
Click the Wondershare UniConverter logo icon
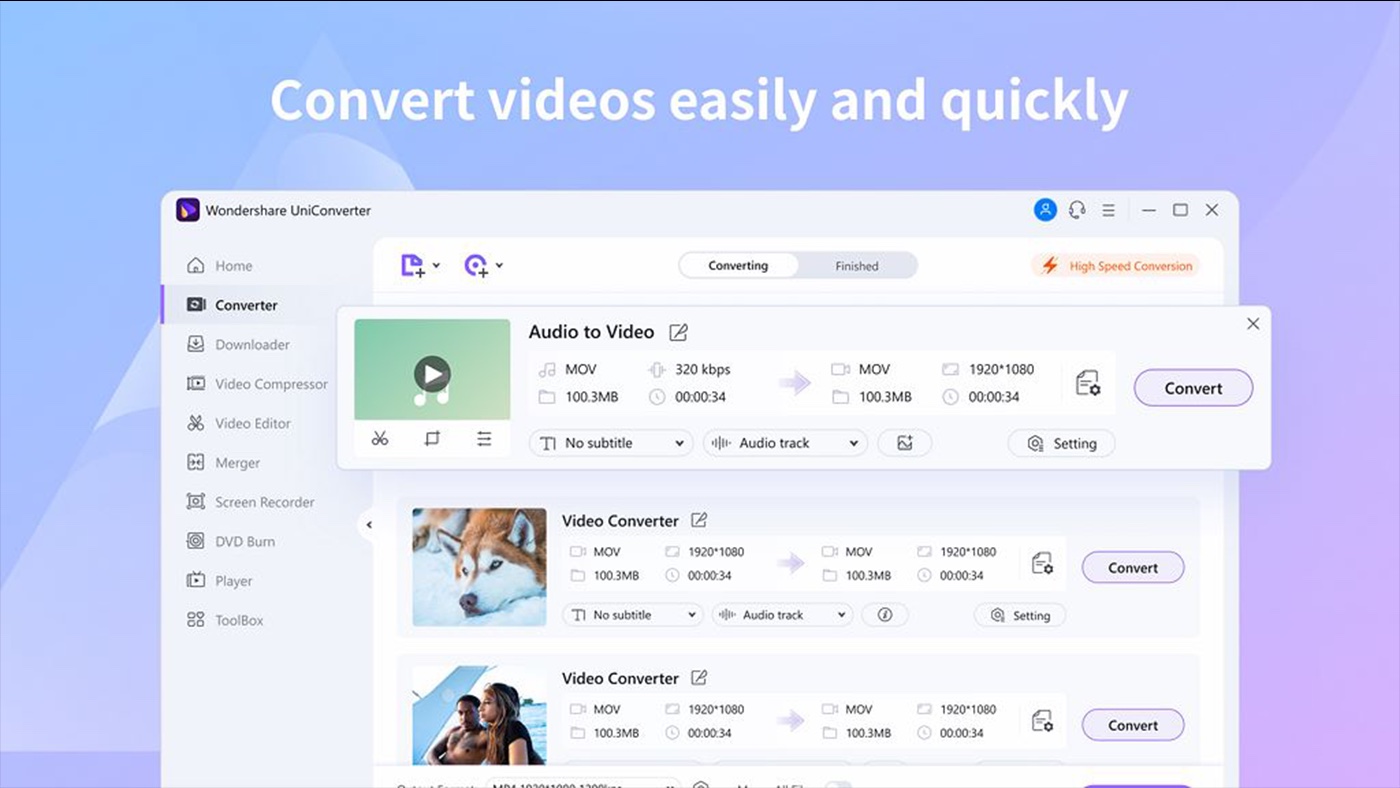(188, 210)
